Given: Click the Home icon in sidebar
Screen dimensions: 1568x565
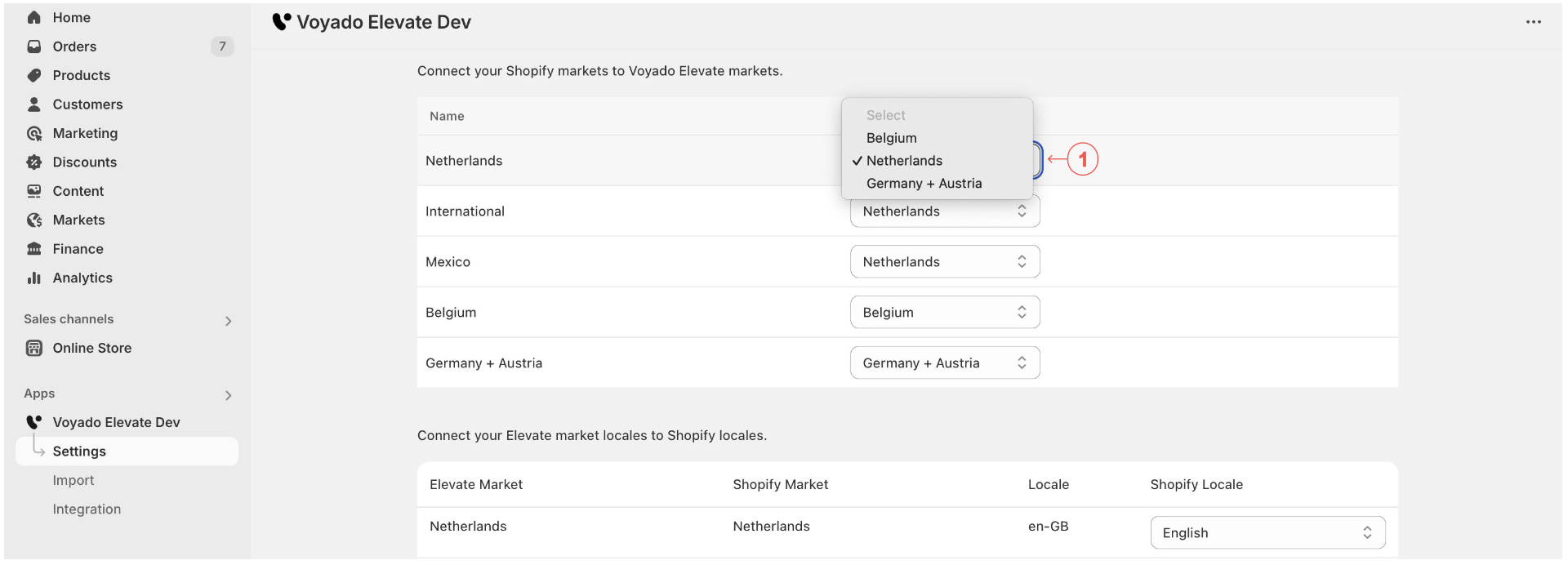Looking at the screenshot, I should coord(34,17).
